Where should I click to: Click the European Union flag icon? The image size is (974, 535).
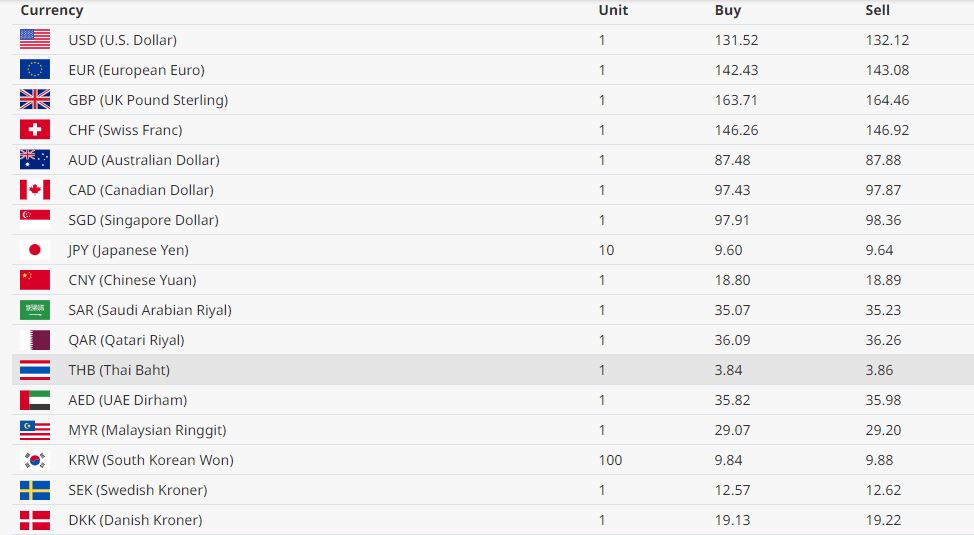point(35,70)
